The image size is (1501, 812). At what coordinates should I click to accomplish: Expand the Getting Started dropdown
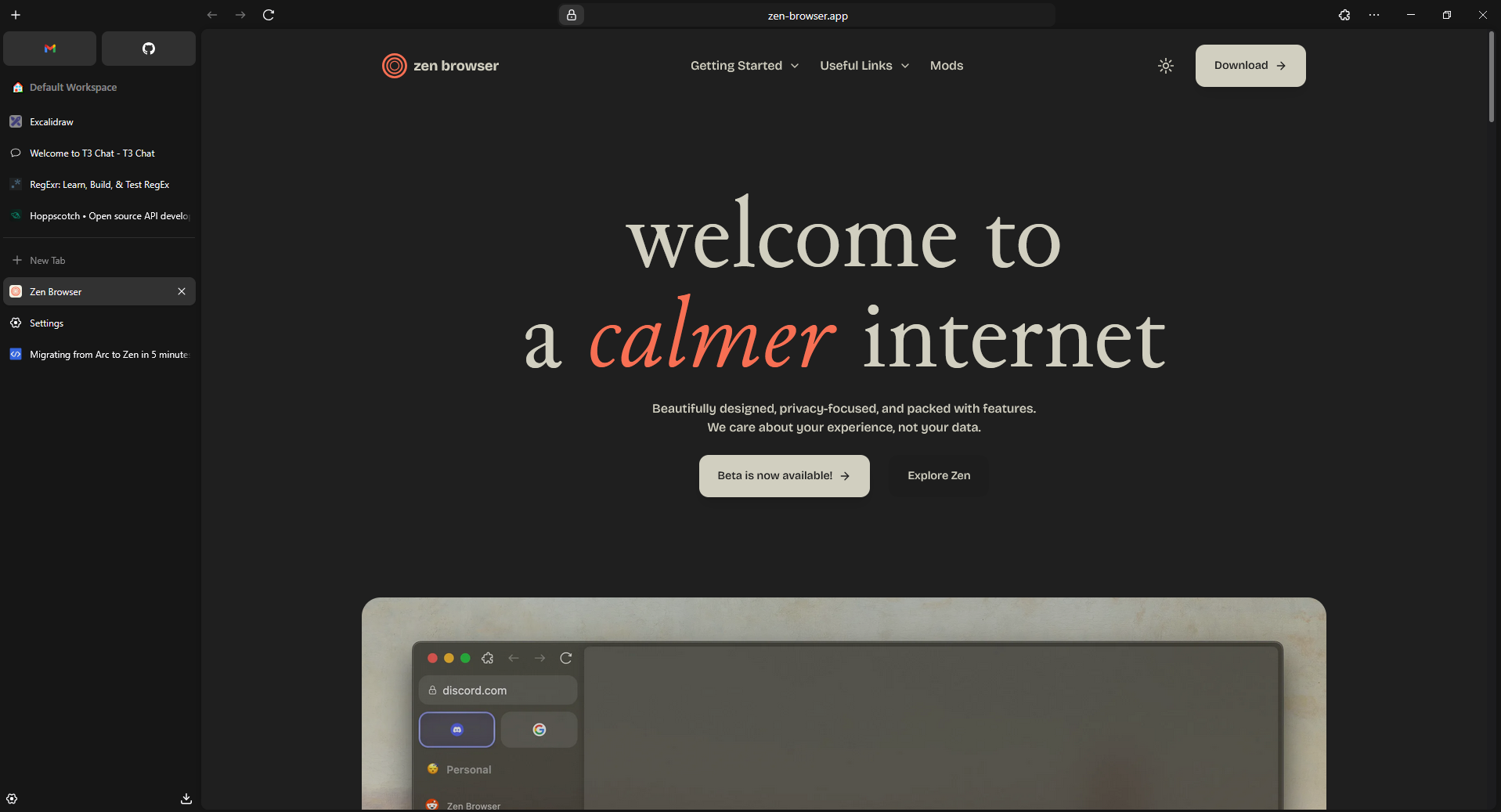coord(745,66)
